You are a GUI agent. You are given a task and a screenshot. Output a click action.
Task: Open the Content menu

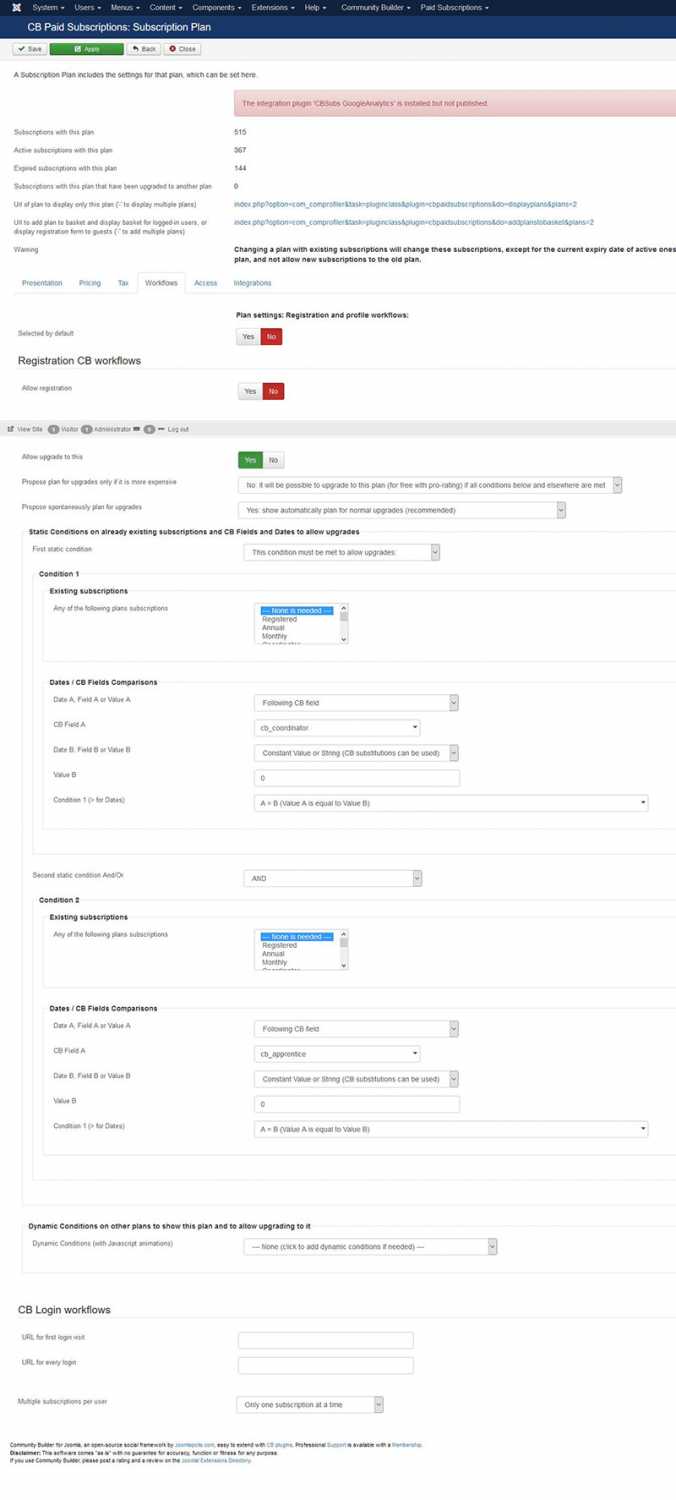point(166,7)
